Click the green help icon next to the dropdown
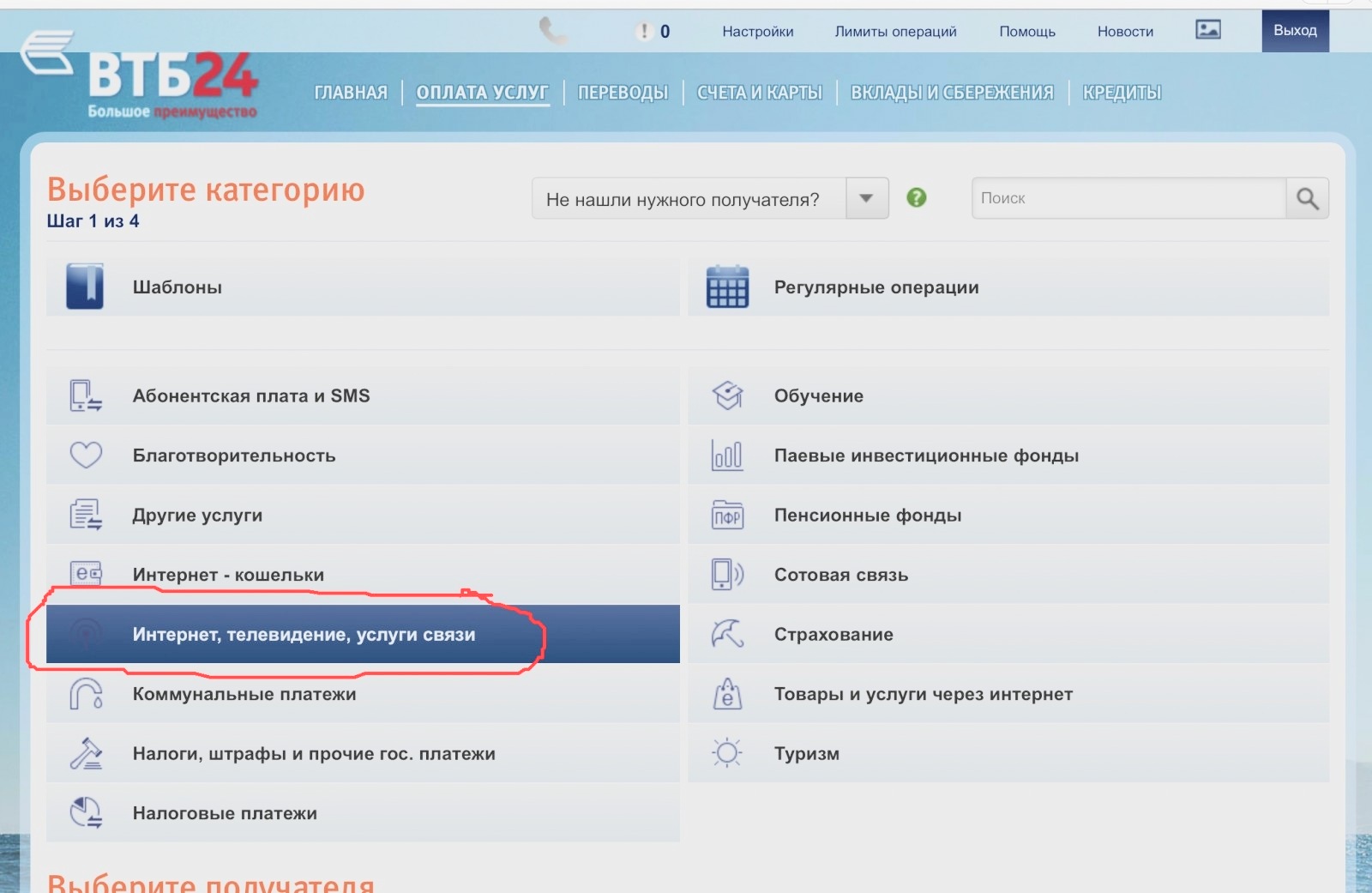The height and width of the screenshot is (893, 1372). pyautogui.click(x=916, y=197)
